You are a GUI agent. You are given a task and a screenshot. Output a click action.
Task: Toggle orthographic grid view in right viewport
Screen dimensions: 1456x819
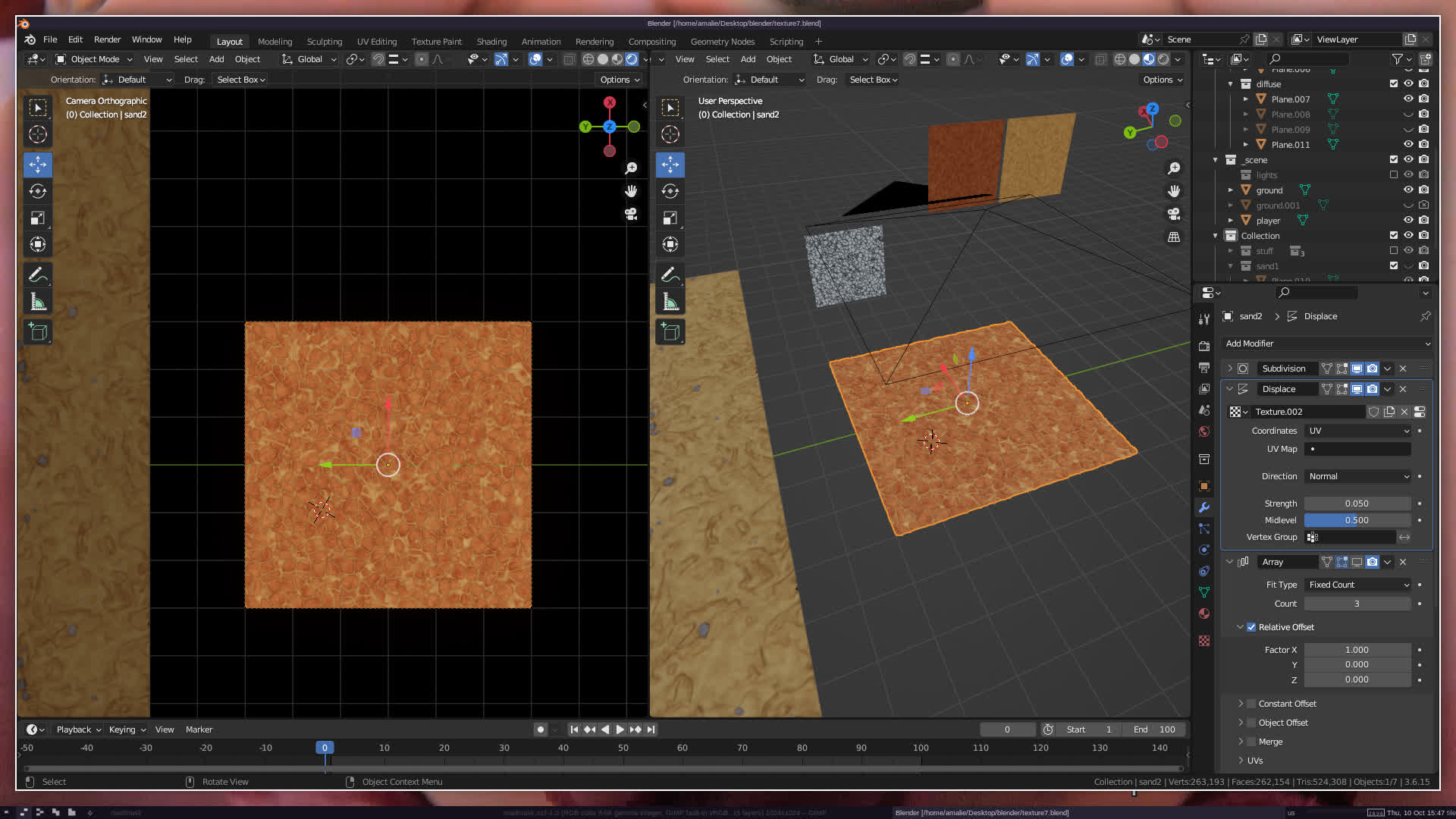tap(1174, 237)
